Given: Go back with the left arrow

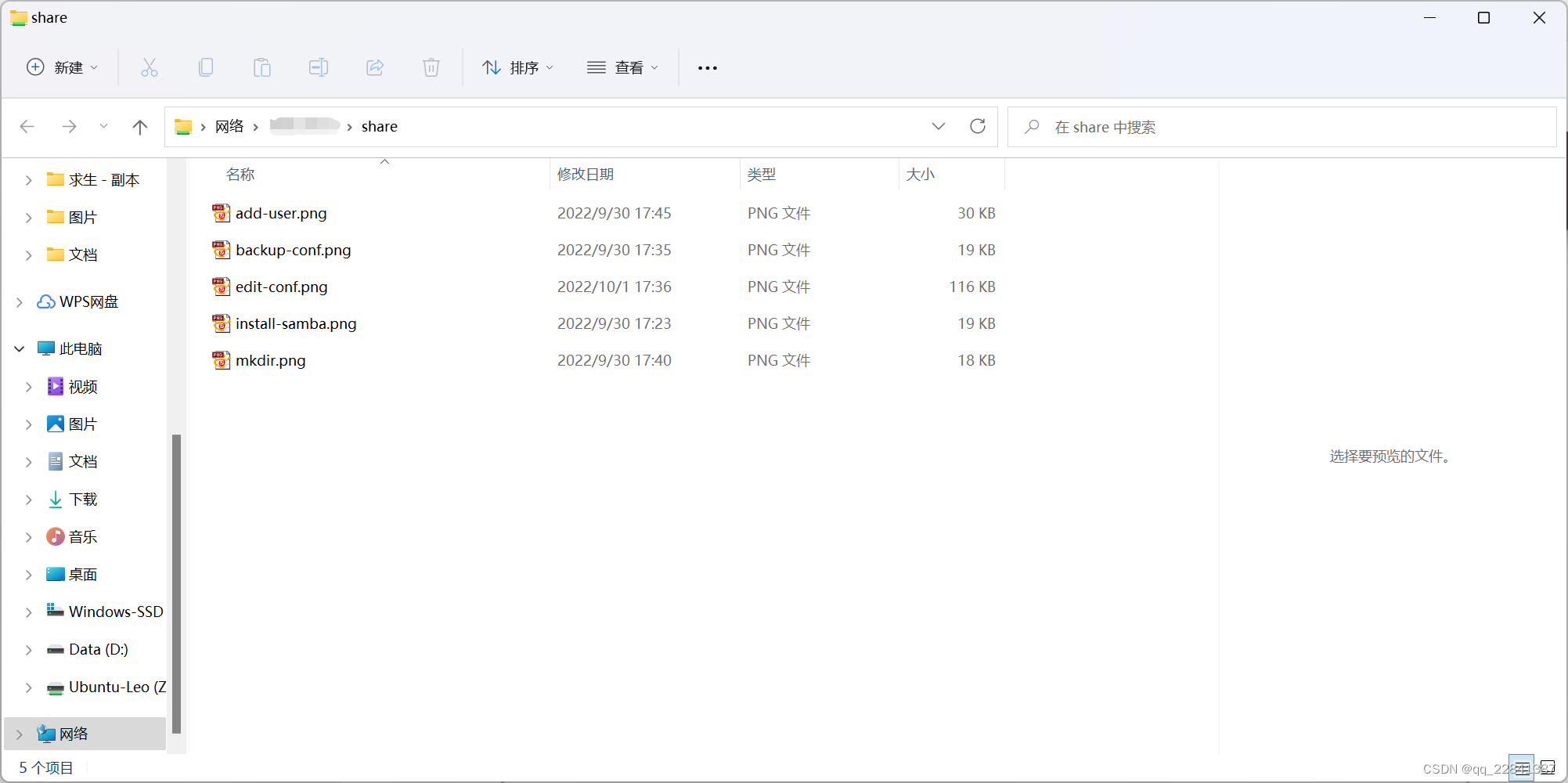Looking at the screenshot, I should pos(27,126).
